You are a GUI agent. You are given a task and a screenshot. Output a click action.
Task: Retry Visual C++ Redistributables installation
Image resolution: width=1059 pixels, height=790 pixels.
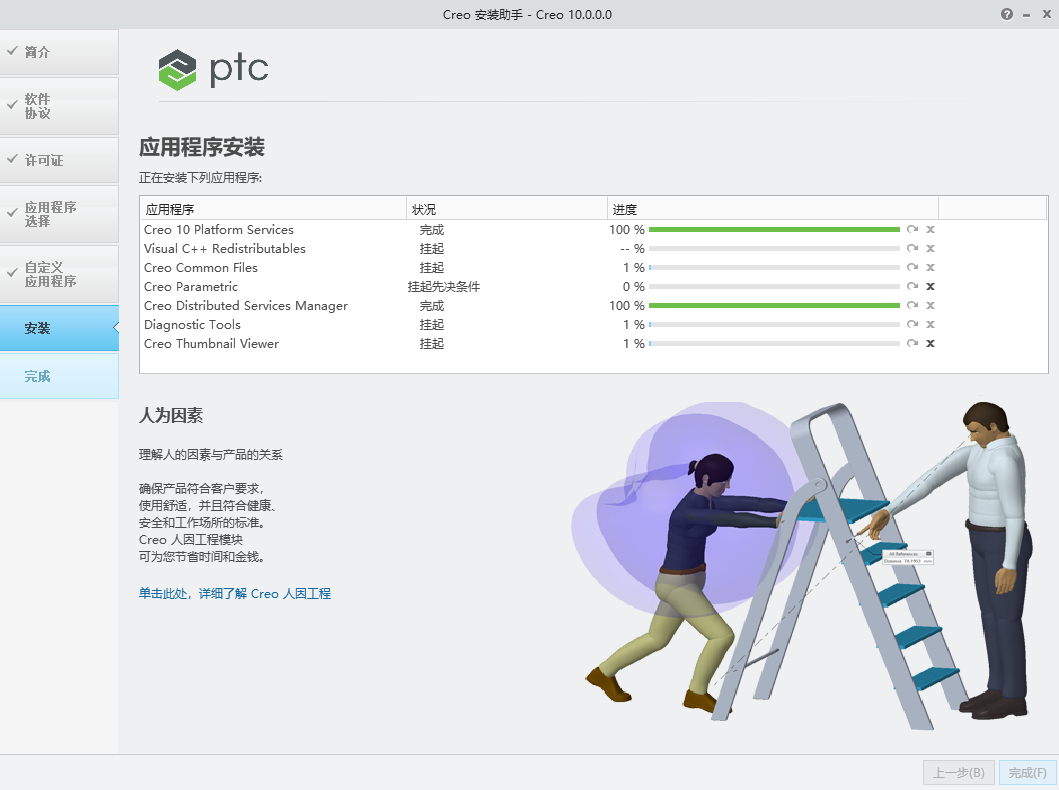coord(911,248)
